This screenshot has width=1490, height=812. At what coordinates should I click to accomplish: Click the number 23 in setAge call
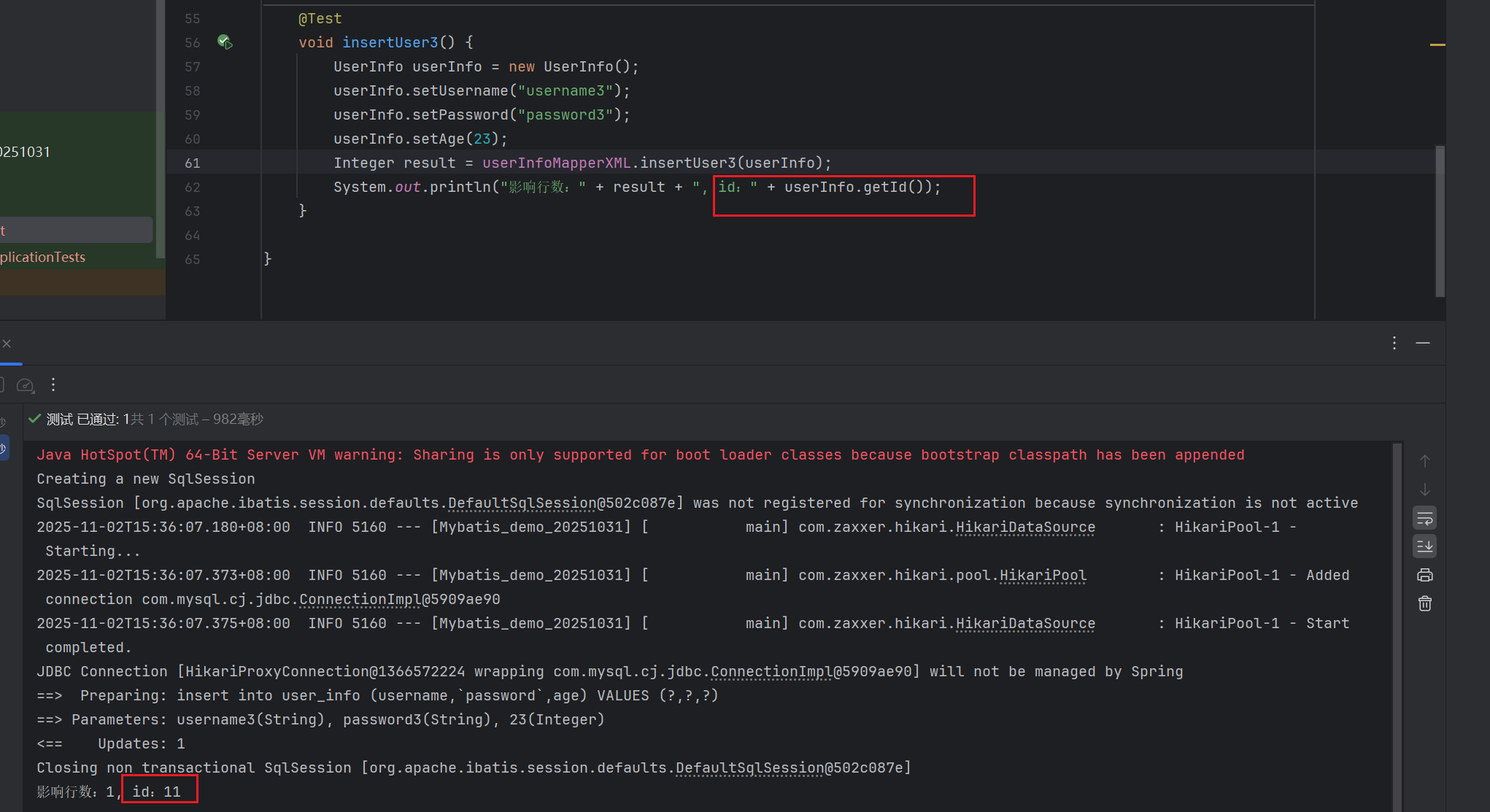(x=482, y=139)
